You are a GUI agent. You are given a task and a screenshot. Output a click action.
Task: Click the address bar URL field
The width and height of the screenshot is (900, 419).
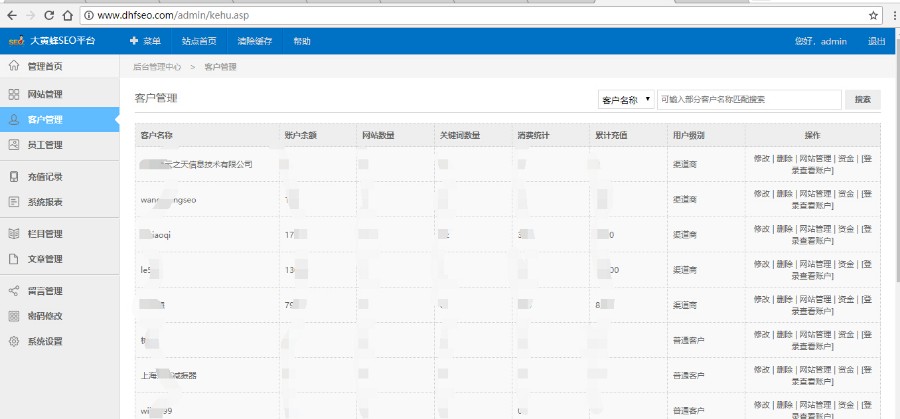[481, 15]
